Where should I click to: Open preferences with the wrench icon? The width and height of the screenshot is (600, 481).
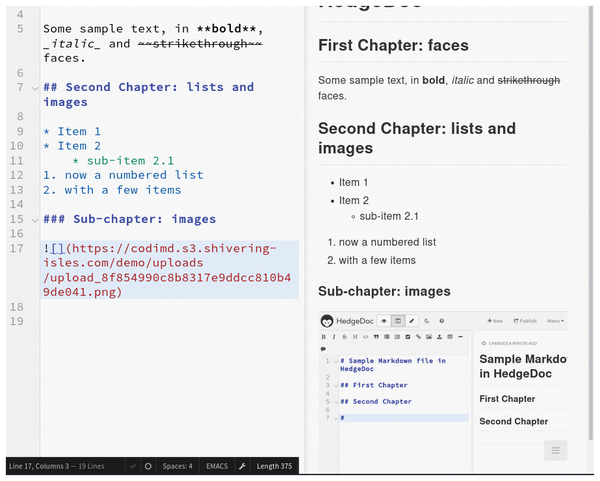[x=242, y=466]
